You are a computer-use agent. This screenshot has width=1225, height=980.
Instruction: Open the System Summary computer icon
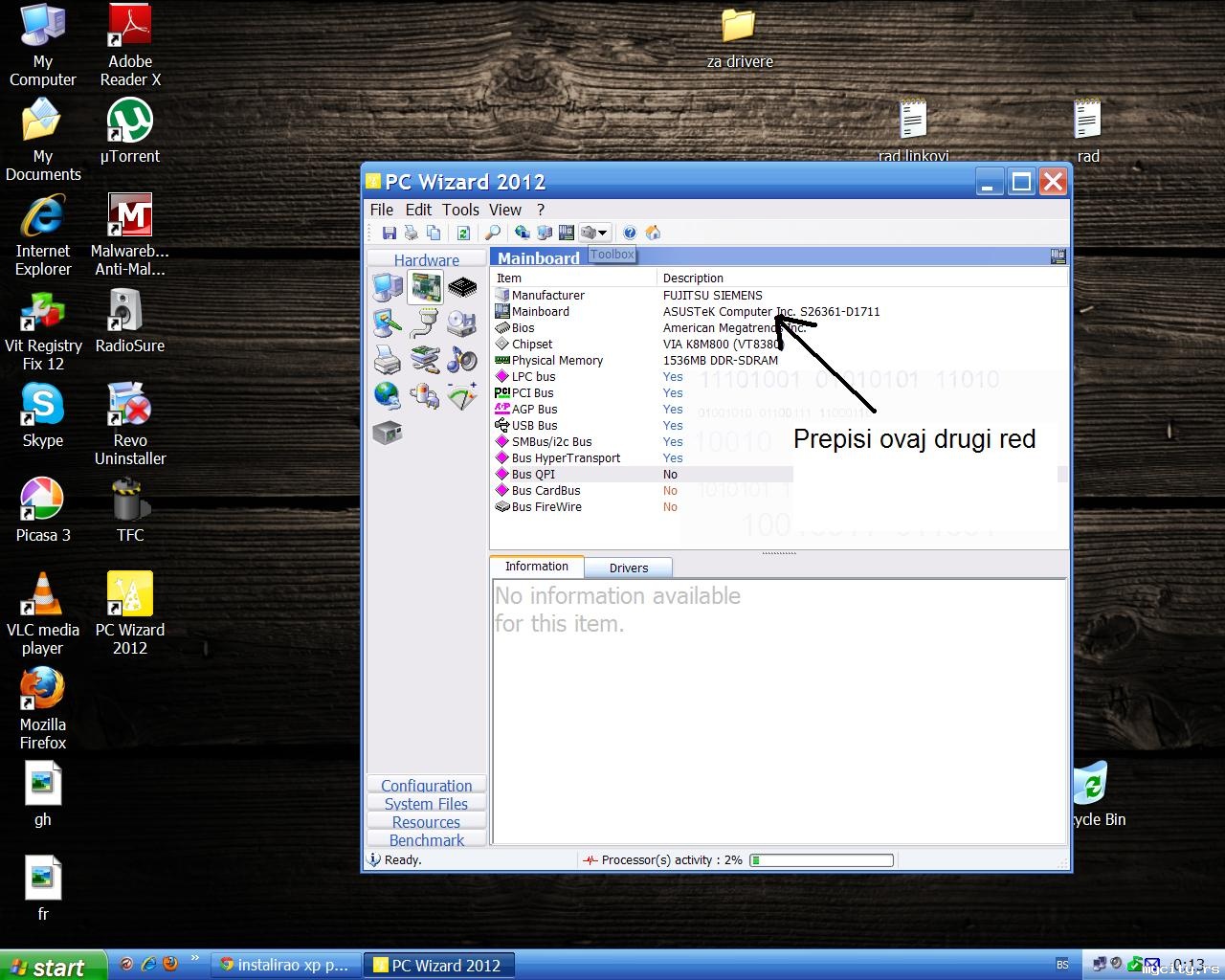click(x=388, y=287)
